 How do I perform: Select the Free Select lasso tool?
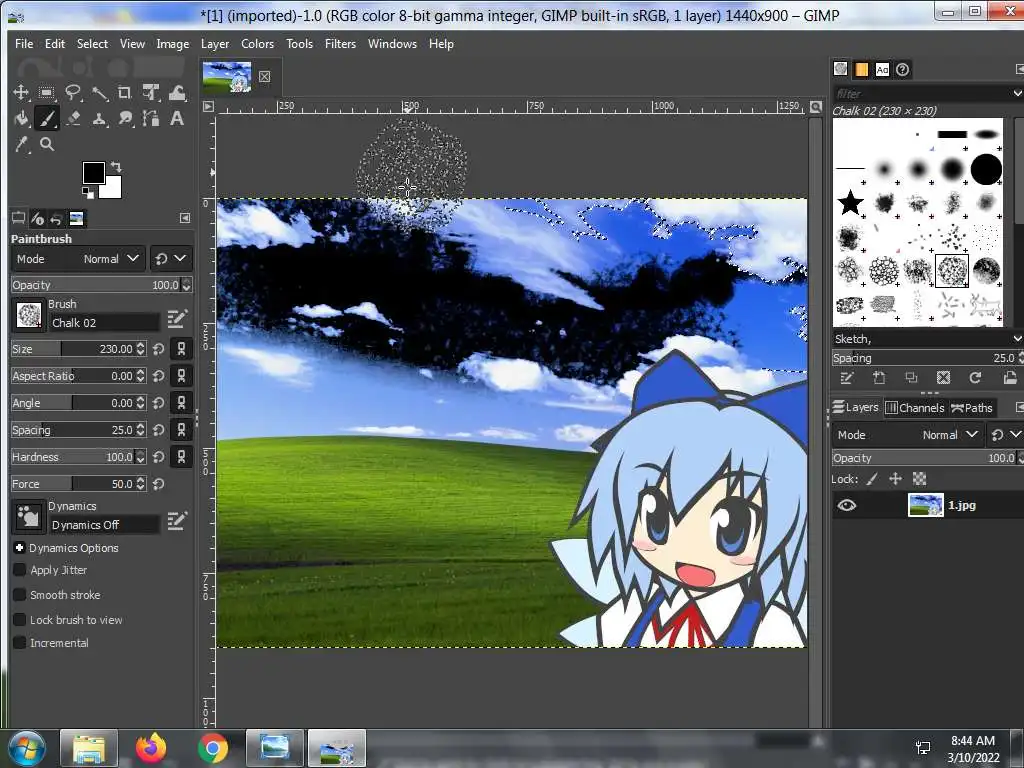tap(72, 93)
